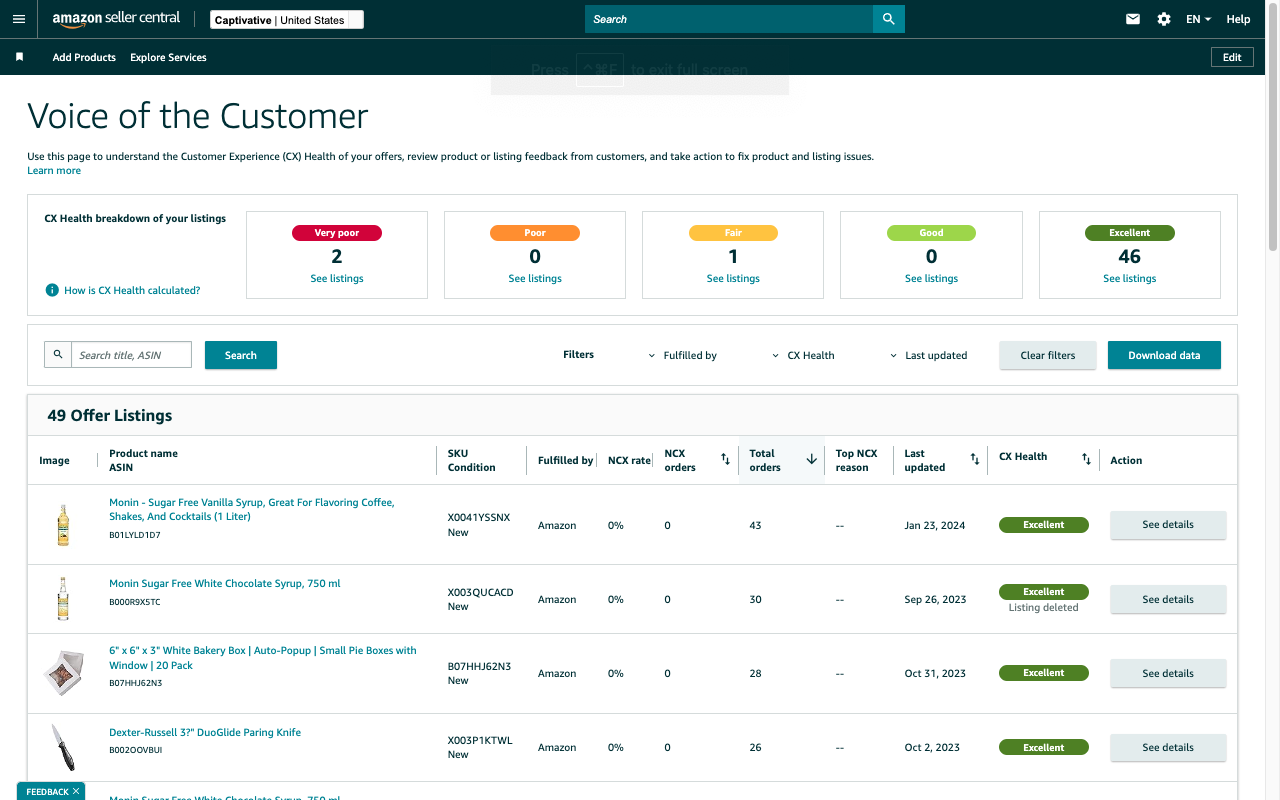See listings under Poor
Image resolution: width=1280 pixels, height=800 pixels.
(x=535, y=279)
